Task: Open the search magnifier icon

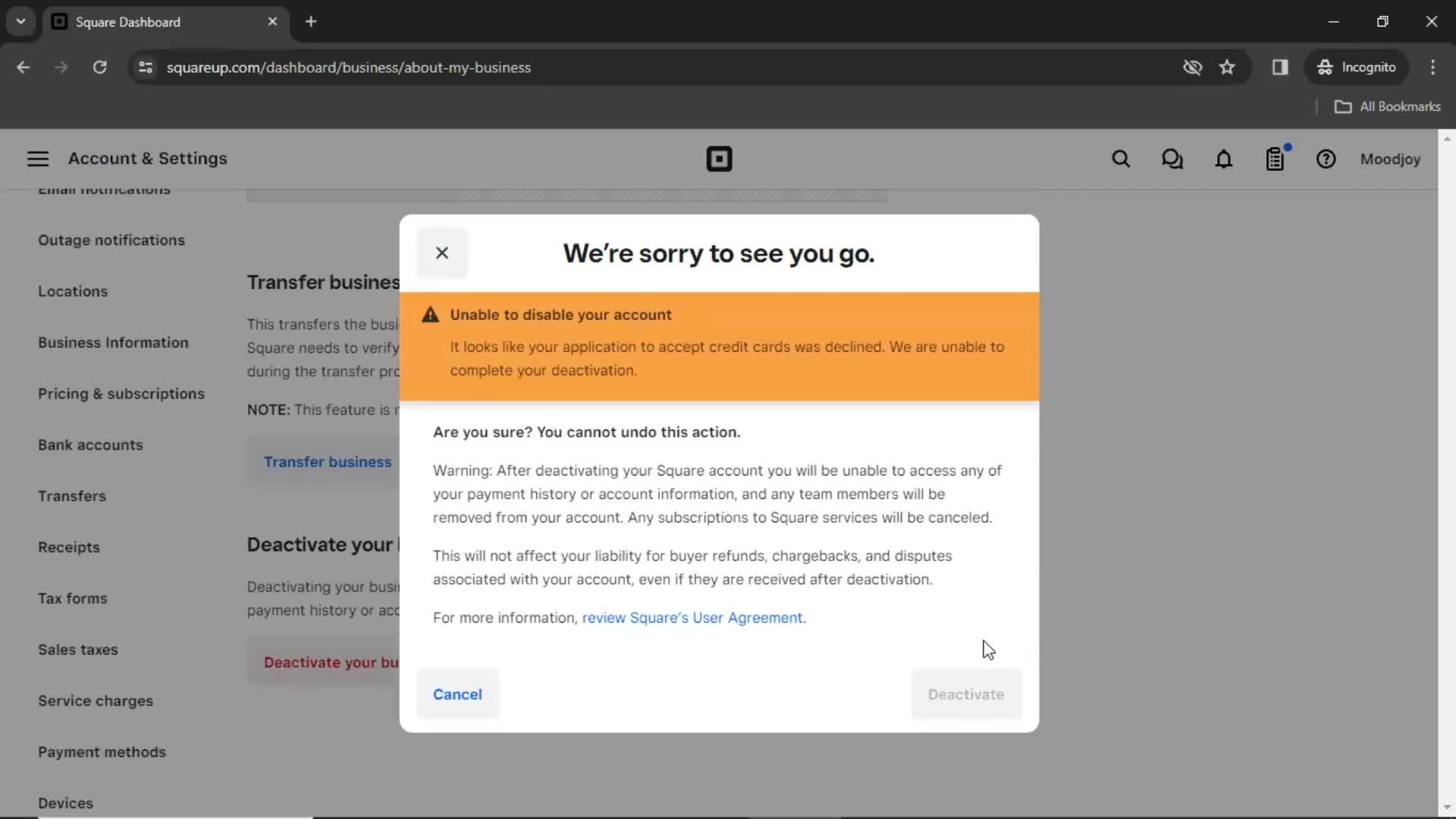Action: click(1121, 159)
